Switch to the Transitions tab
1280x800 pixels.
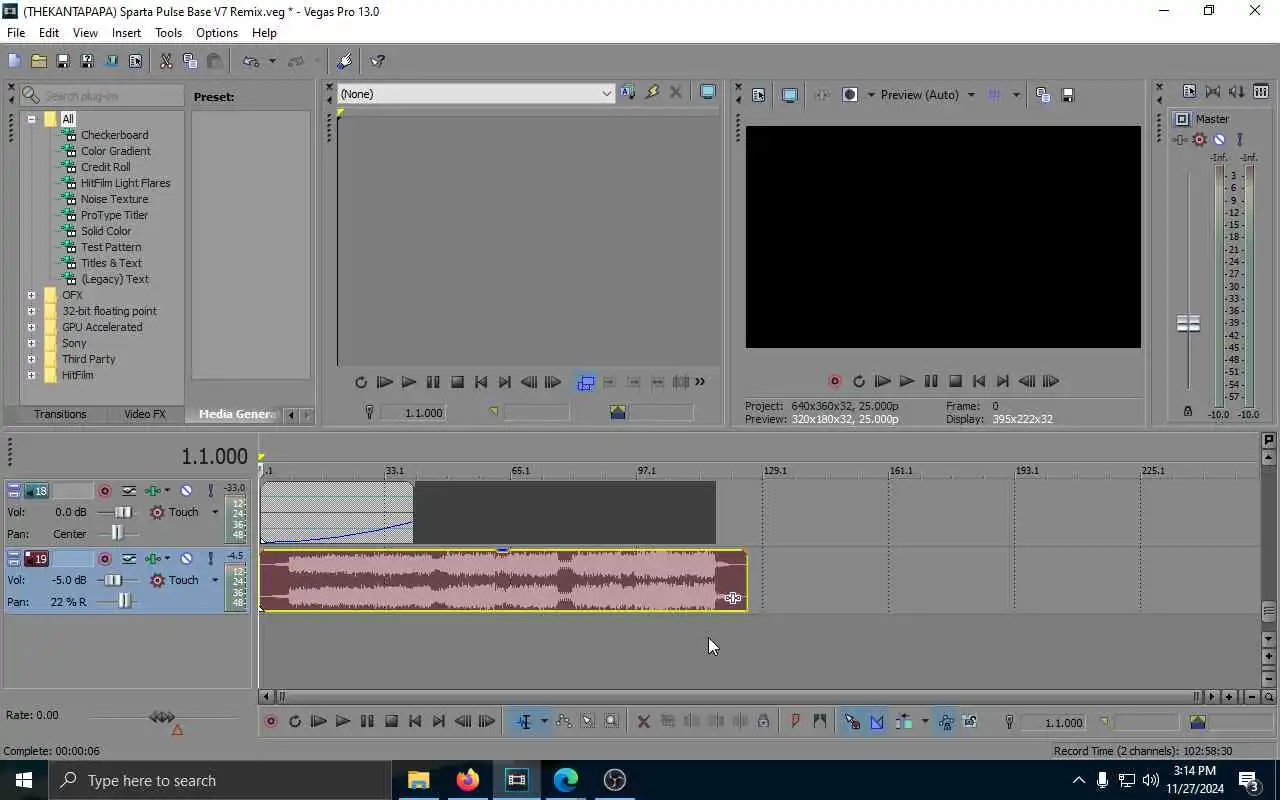pyautogui.click(x=60, y=414)
